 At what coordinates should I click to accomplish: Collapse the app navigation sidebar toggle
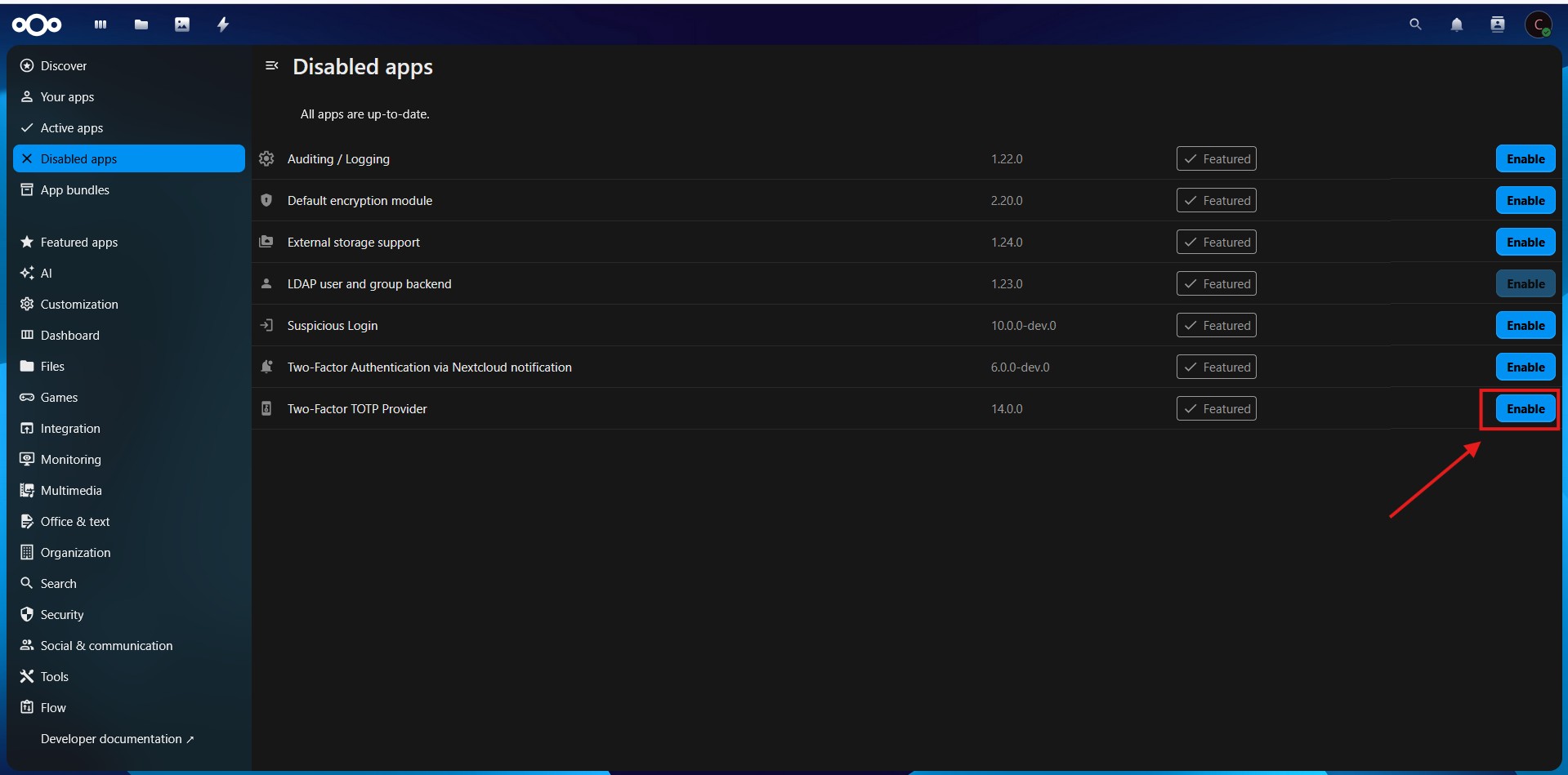[x=272, y=65]
